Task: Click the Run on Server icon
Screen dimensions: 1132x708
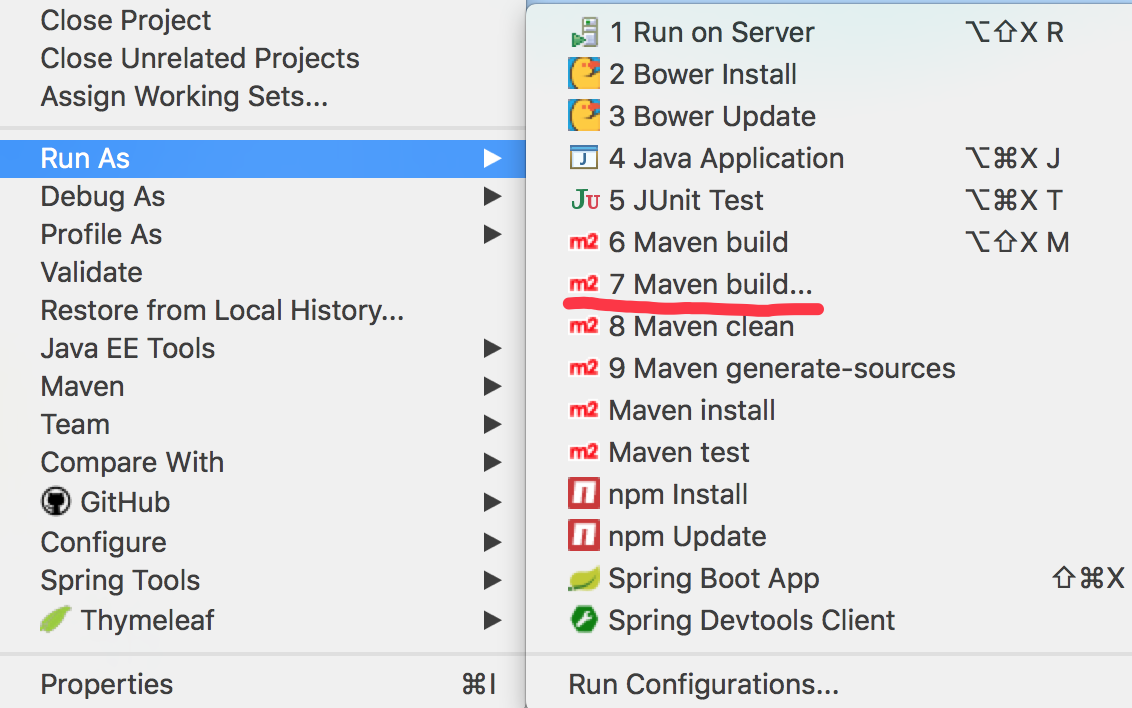Action: point(584,32)
